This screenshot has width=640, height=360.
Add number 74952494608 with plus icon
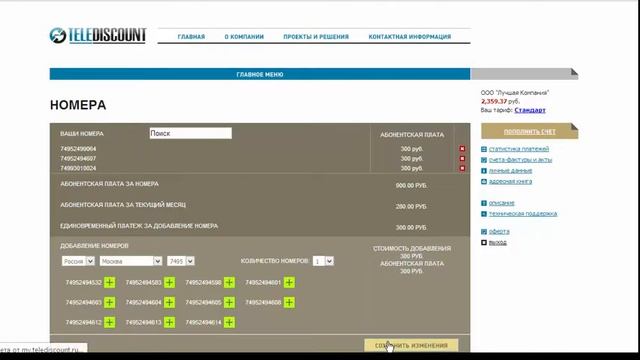tap(289, 302)
